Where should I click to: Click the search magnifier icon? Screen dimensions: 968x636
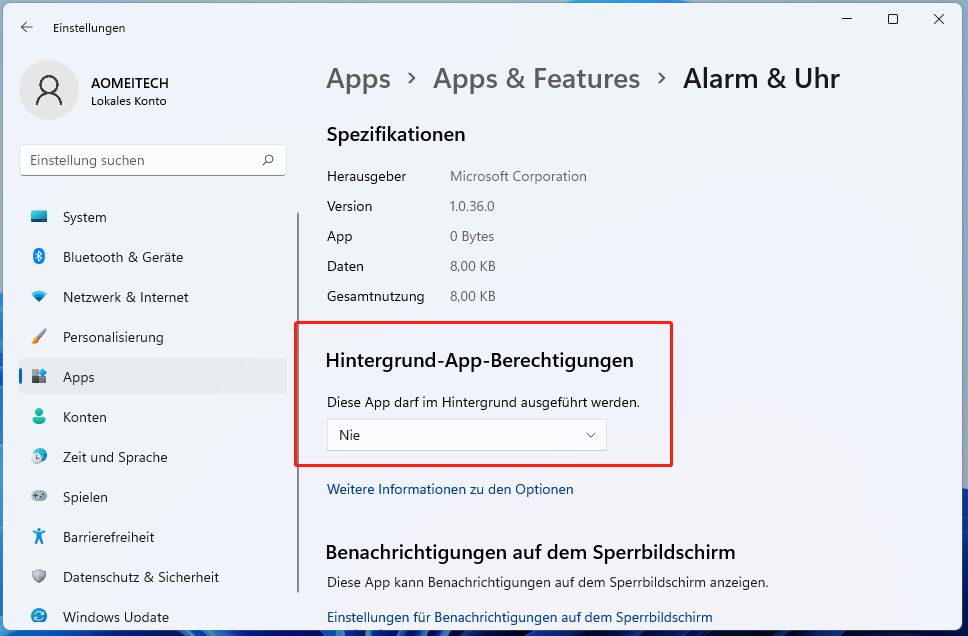(268, 160)
